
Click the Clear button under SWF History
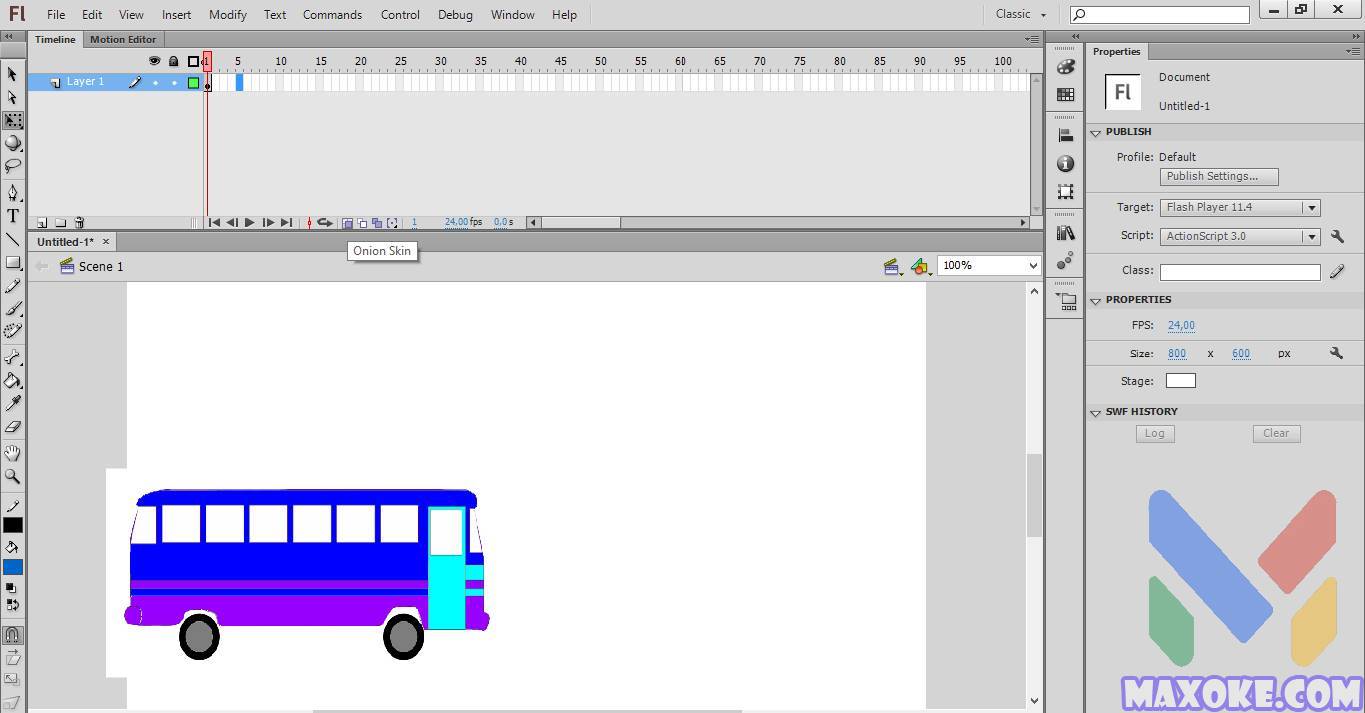(x=1276, y=433)
